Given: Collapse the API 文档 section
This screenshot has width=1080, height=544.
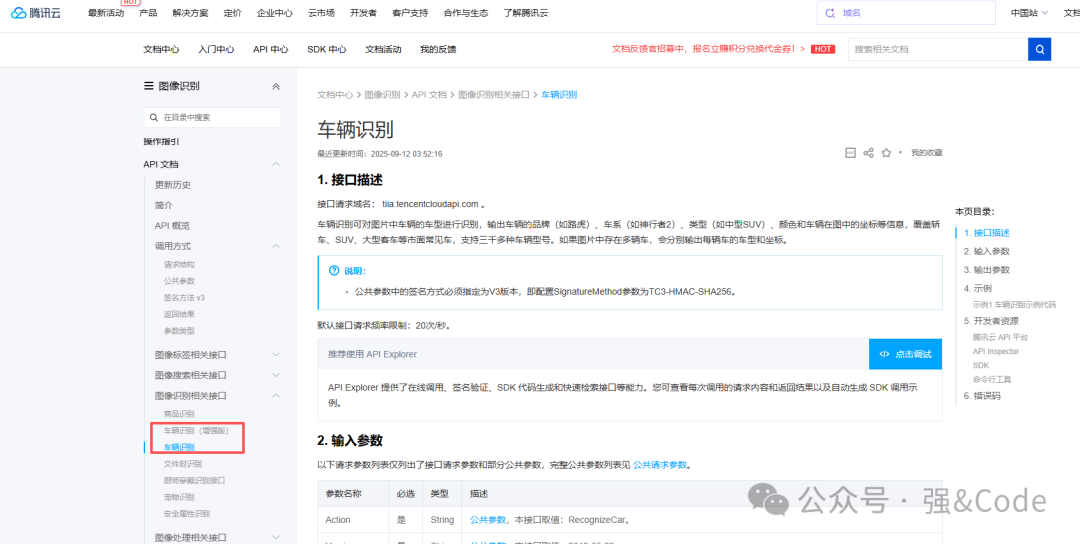Looking at the screenshot, I should [x=276, y=164].
